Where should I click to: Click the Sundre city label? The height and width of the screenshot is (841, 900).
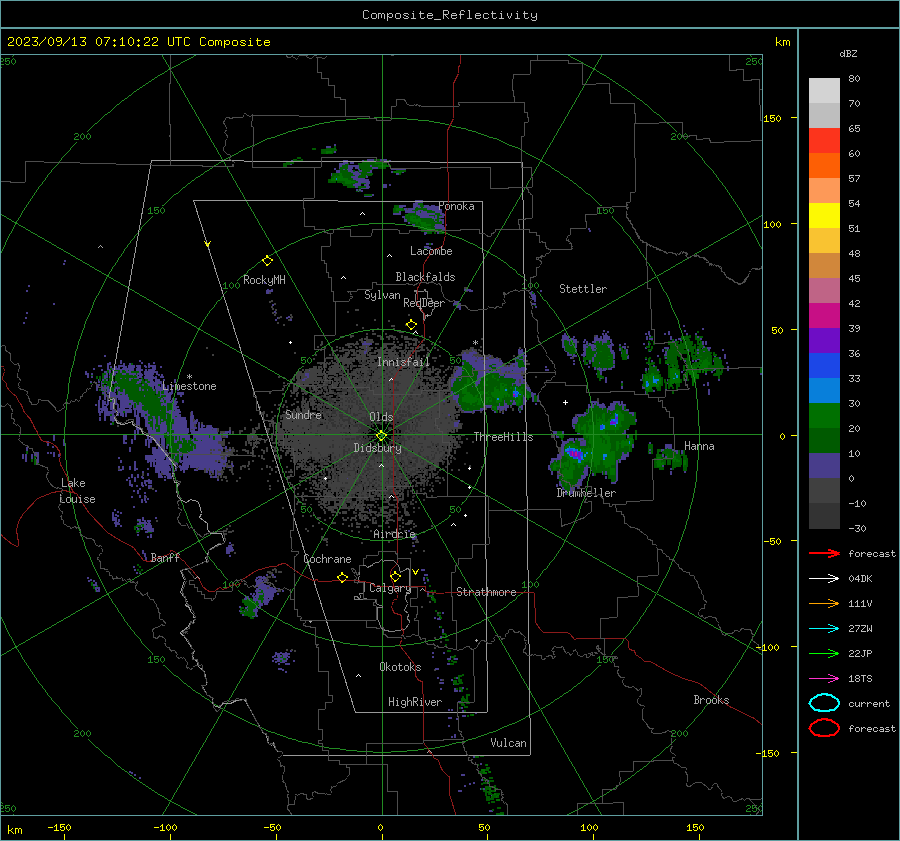303,415
